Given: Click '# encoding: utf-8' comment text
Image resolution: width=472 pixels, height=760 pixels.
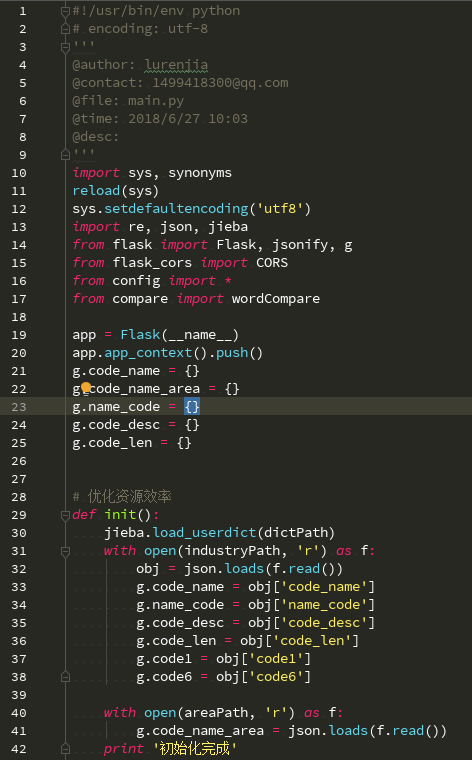Looking at the screenshot, I should point(140,29).
